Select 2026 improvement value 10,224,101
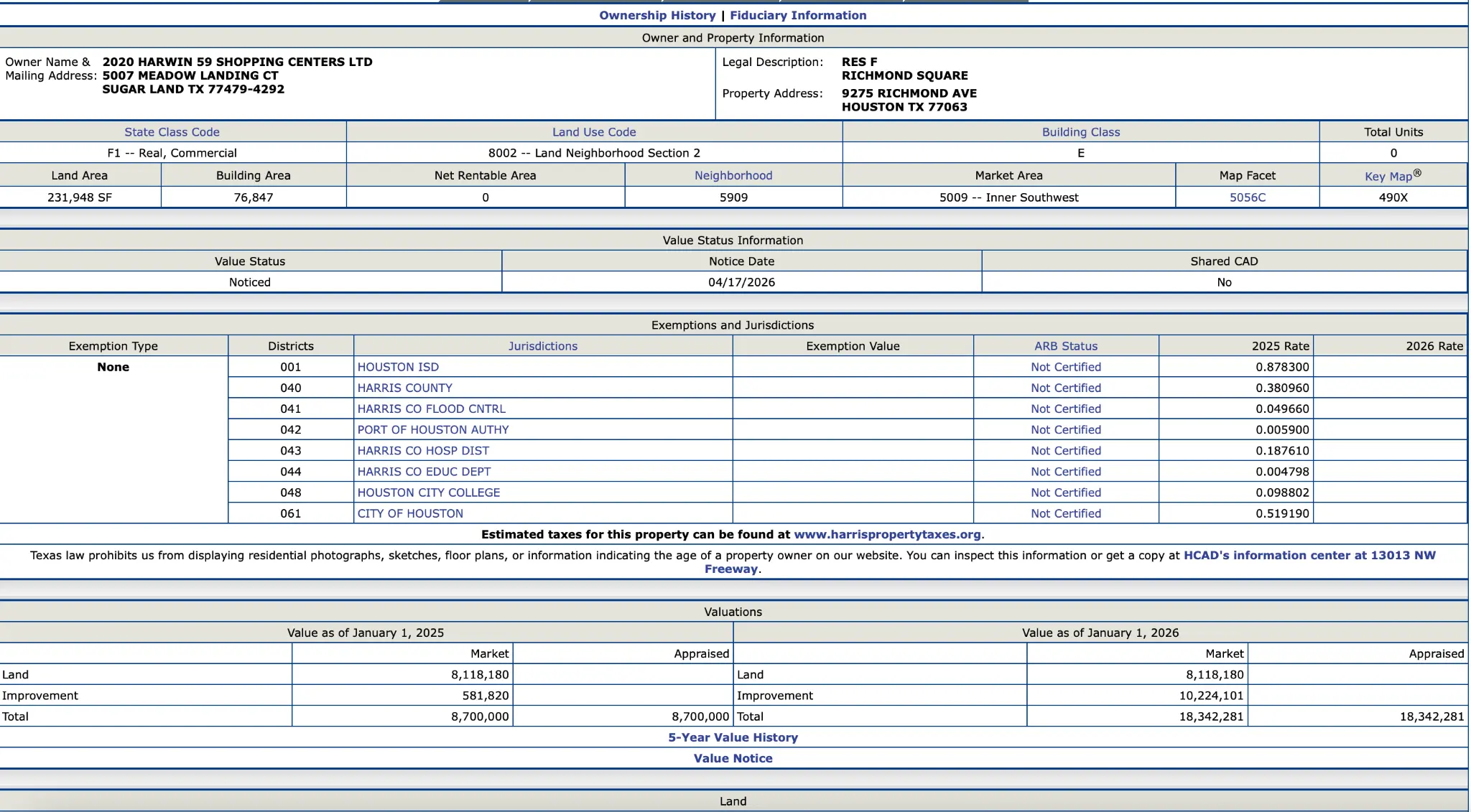 point(1211,696)
